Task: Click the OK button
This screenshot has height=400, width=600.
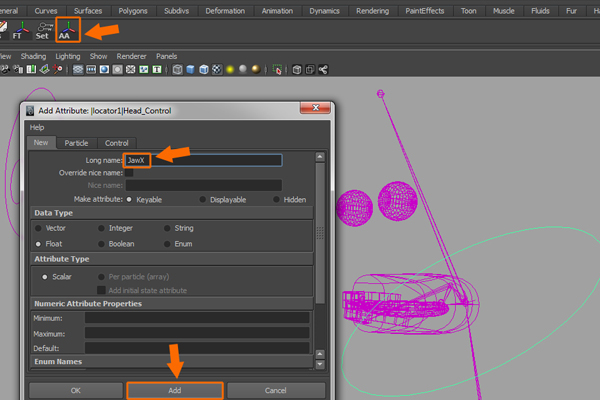Action: pyautogui.click(x=75, y=390)
